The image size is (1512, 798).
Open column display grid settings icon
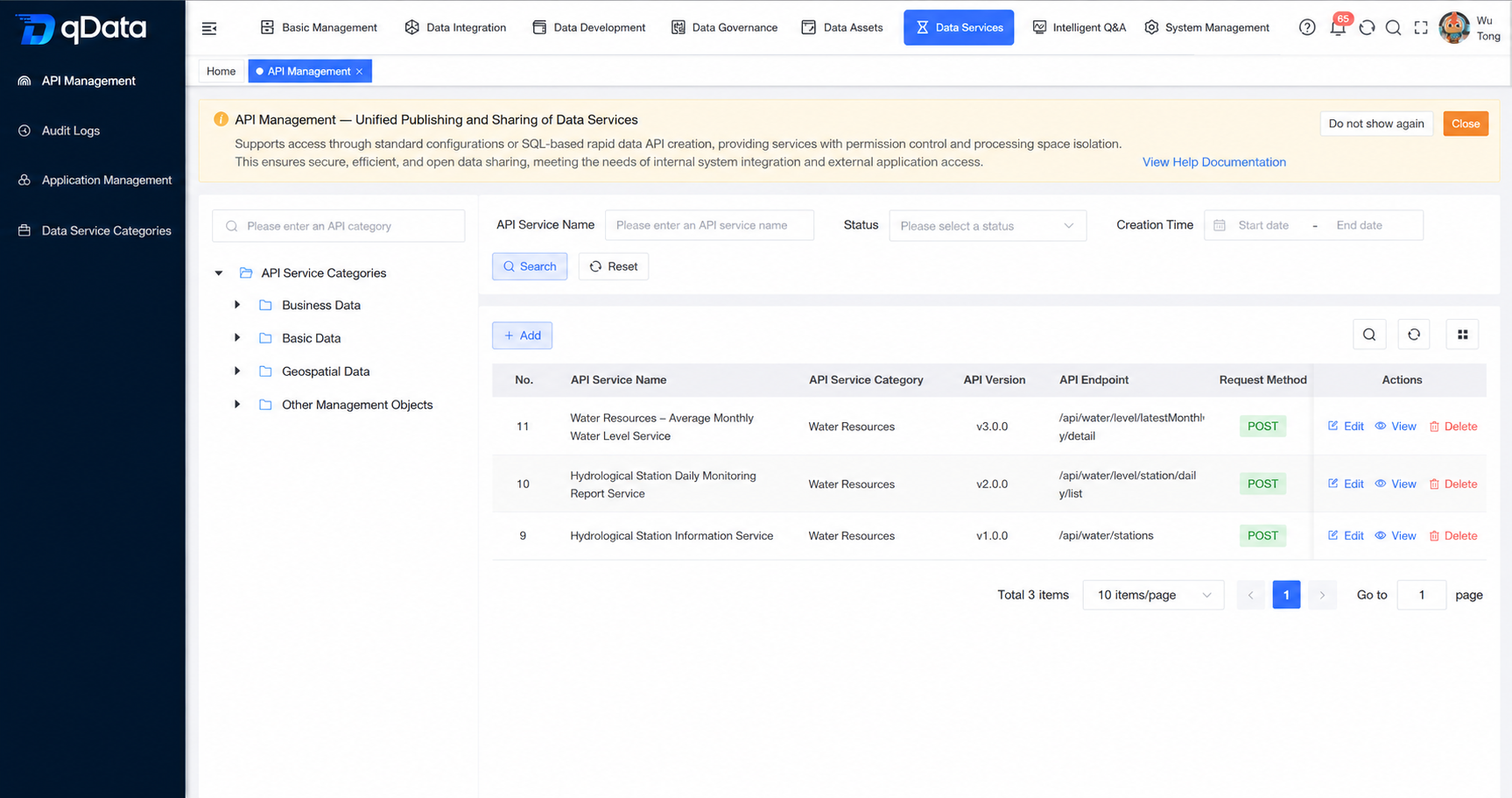(x=1462, y=335)
